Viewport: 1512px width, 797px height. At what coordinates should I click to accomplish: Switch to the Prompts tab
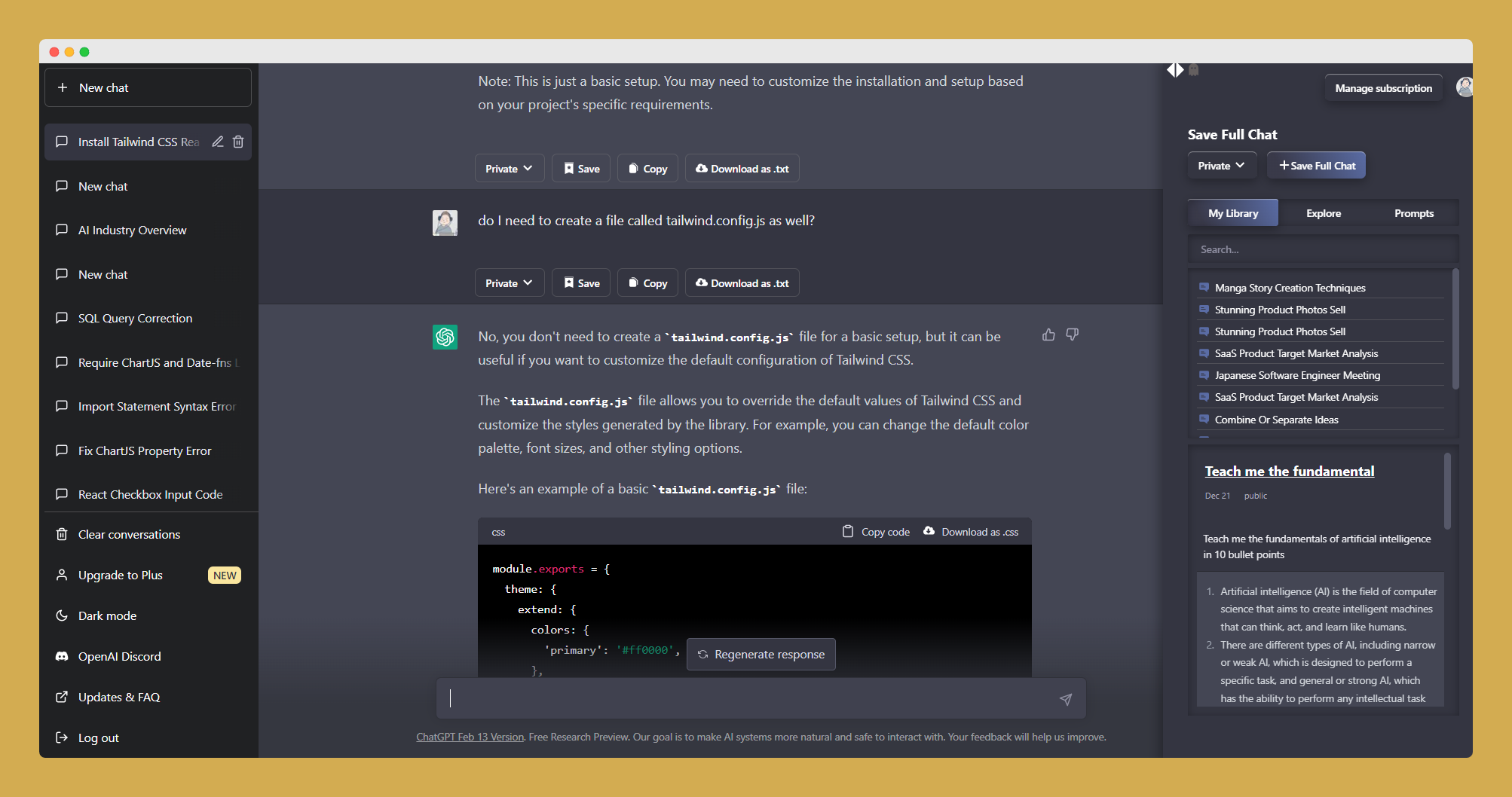[1414, 213]
